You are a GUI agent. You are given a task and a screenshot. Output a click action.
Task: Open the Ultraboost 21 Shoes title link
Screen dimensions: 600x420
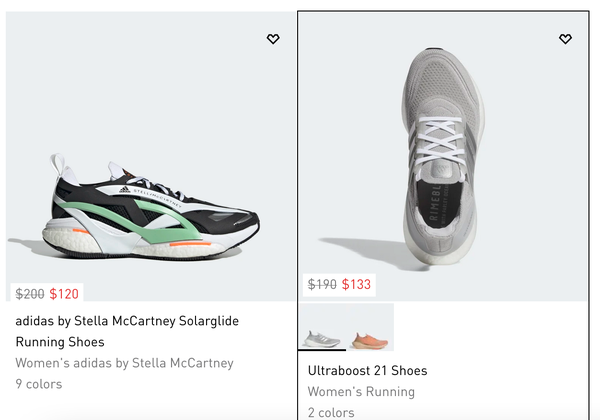tap(367, 371)
